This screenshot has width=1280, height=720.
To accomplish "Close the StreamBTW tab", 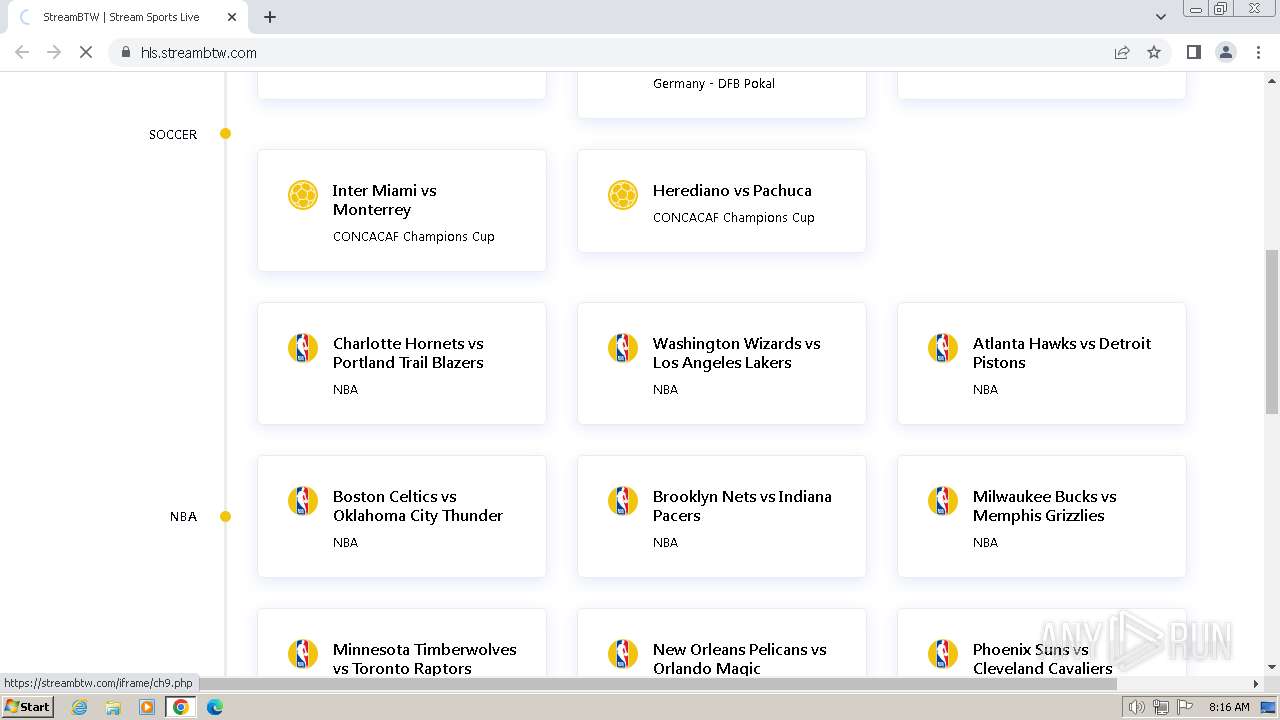I will pyautogui.click(x=232, y=17).
